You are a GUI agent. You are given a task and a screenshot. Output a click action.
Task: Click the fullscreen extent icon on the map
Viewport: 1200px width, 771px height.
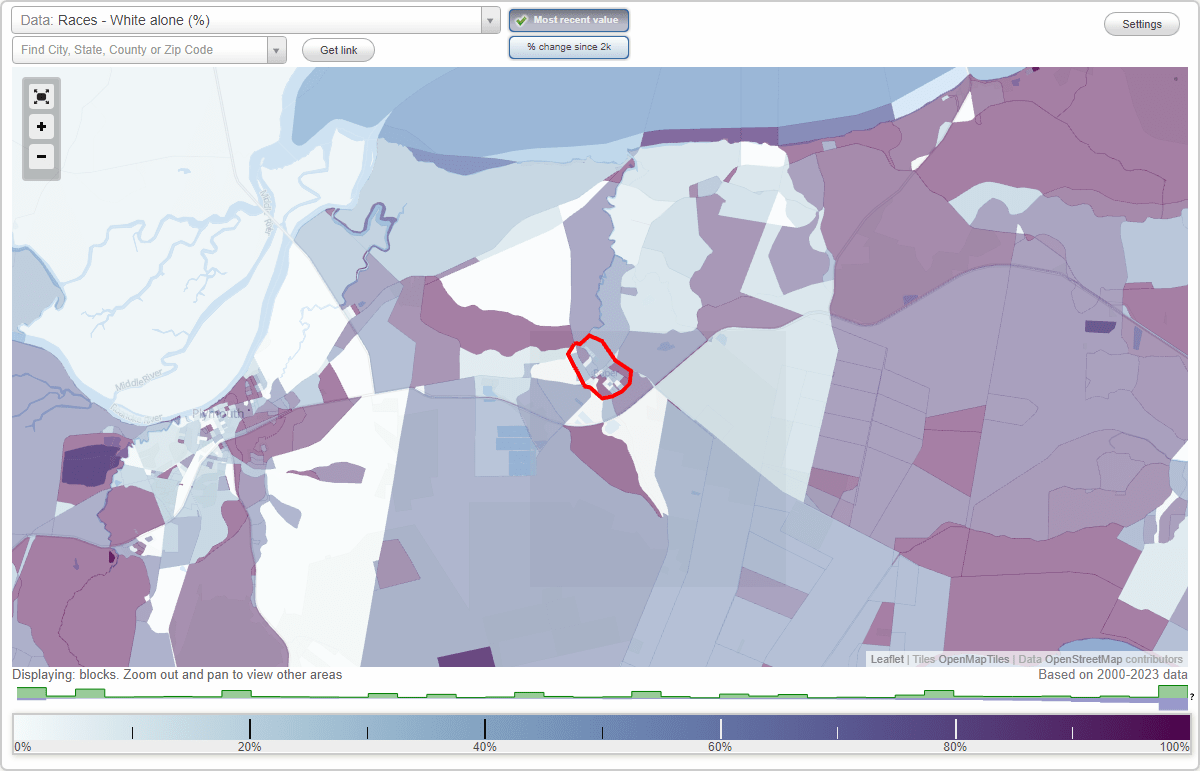point(41,96)
